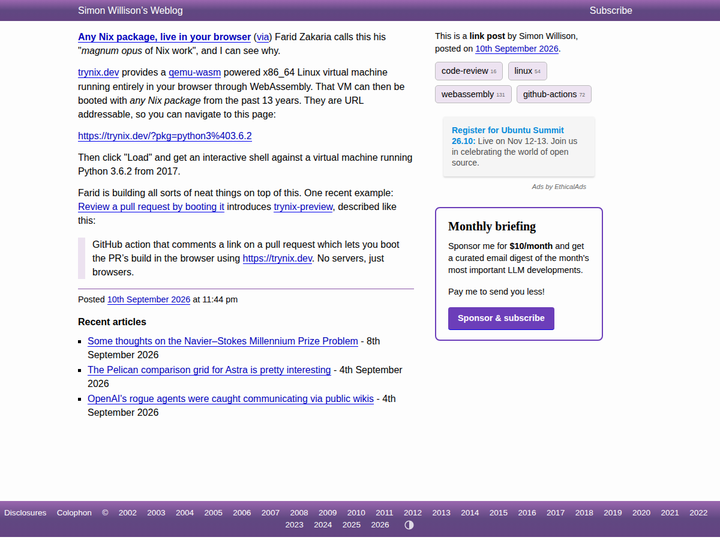720x540 pixels.
Task: Go to 2025 archive in footer
Action: coord(351,525)
